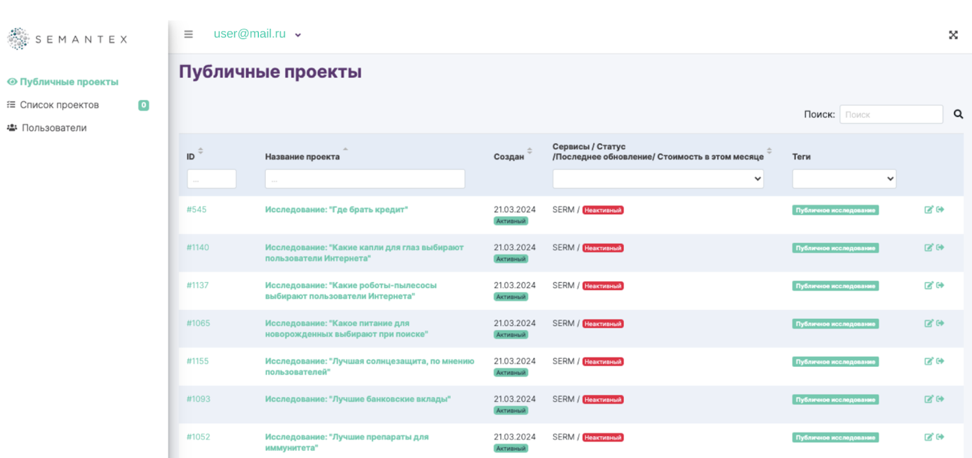This screenshot has height=458, width=972.
Task: Open the user@mail.ru account dropdown
Action: [257, 34]
